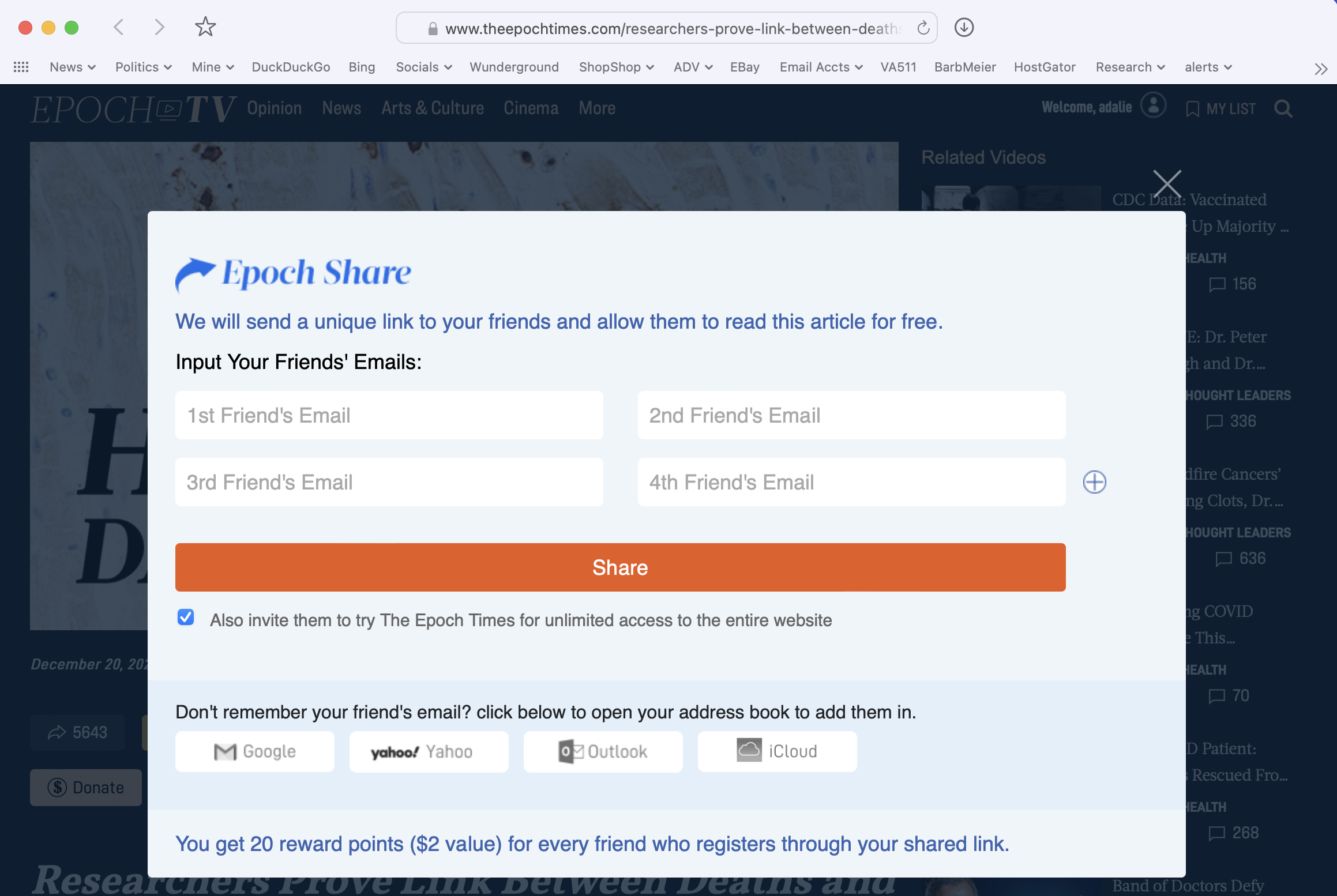
Task: Open the site search magnifier
Action: tap(1283, 108)
